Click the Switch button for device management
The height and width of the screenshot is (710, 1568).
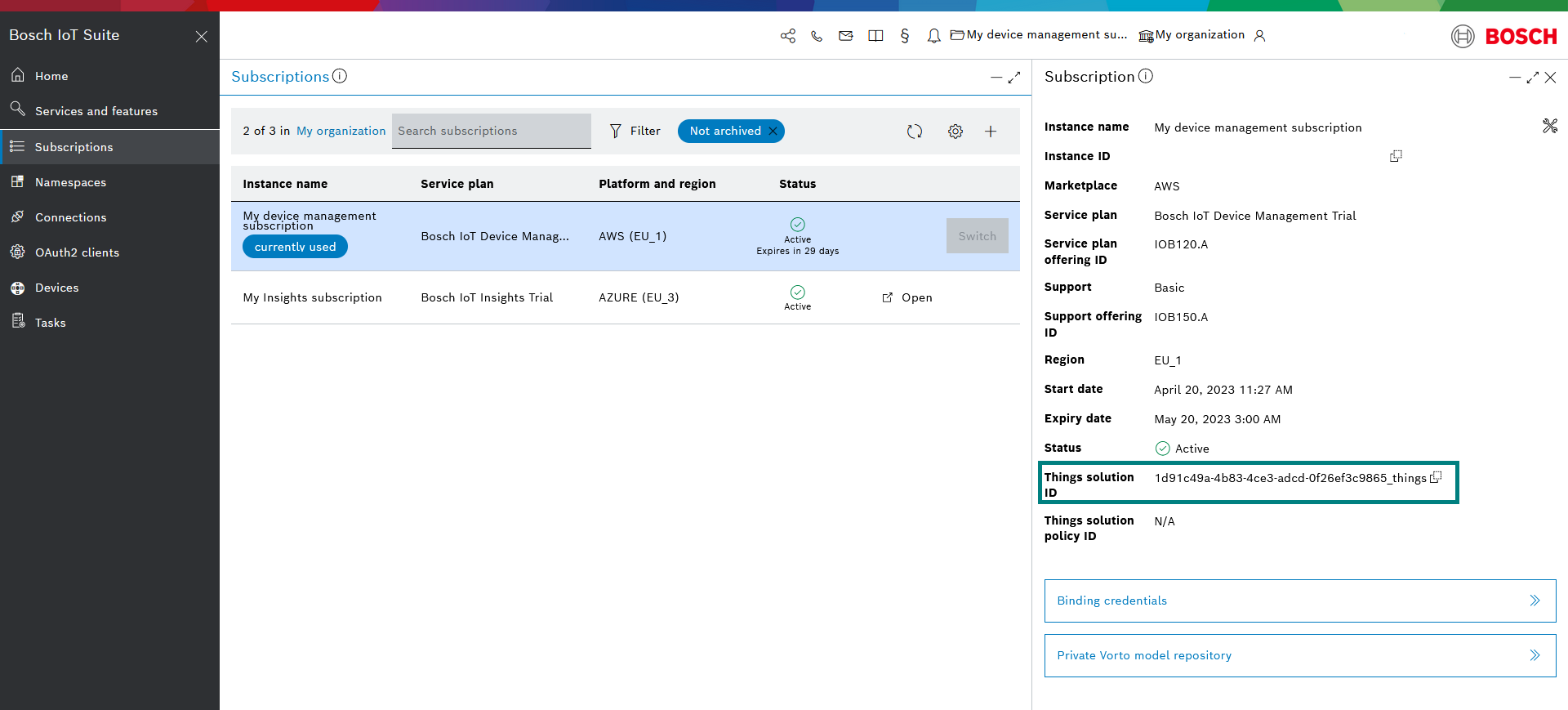978,236
